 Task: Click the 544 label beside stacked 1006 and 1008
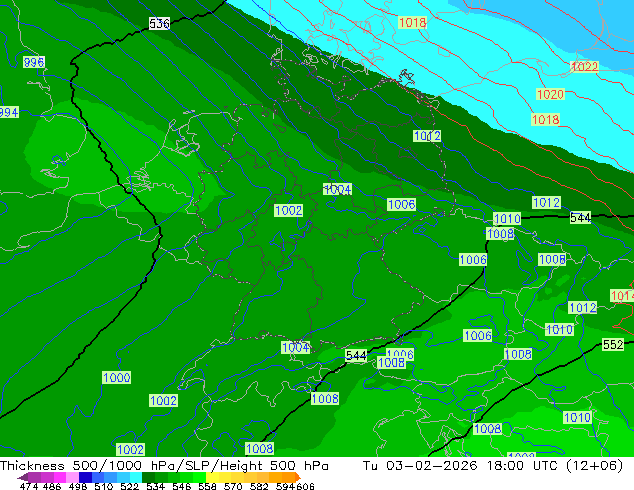(356, 355)
